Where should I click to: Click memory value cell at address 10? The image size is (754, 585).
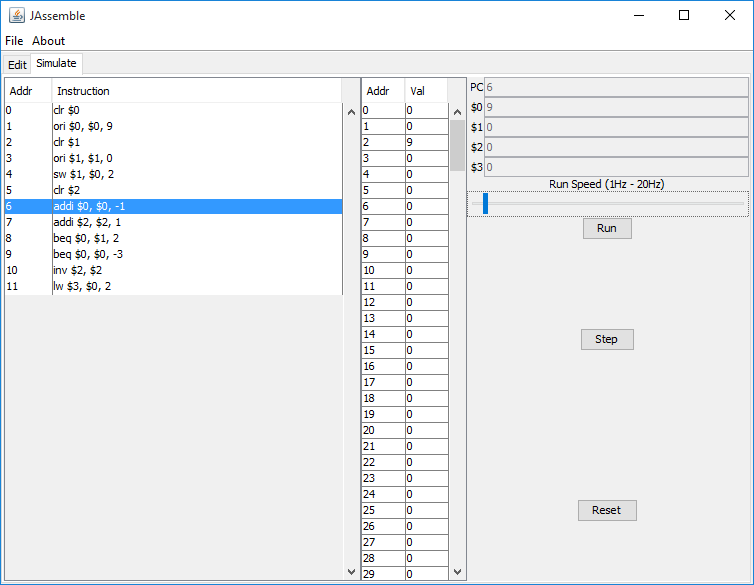click(x=427, y=270)
